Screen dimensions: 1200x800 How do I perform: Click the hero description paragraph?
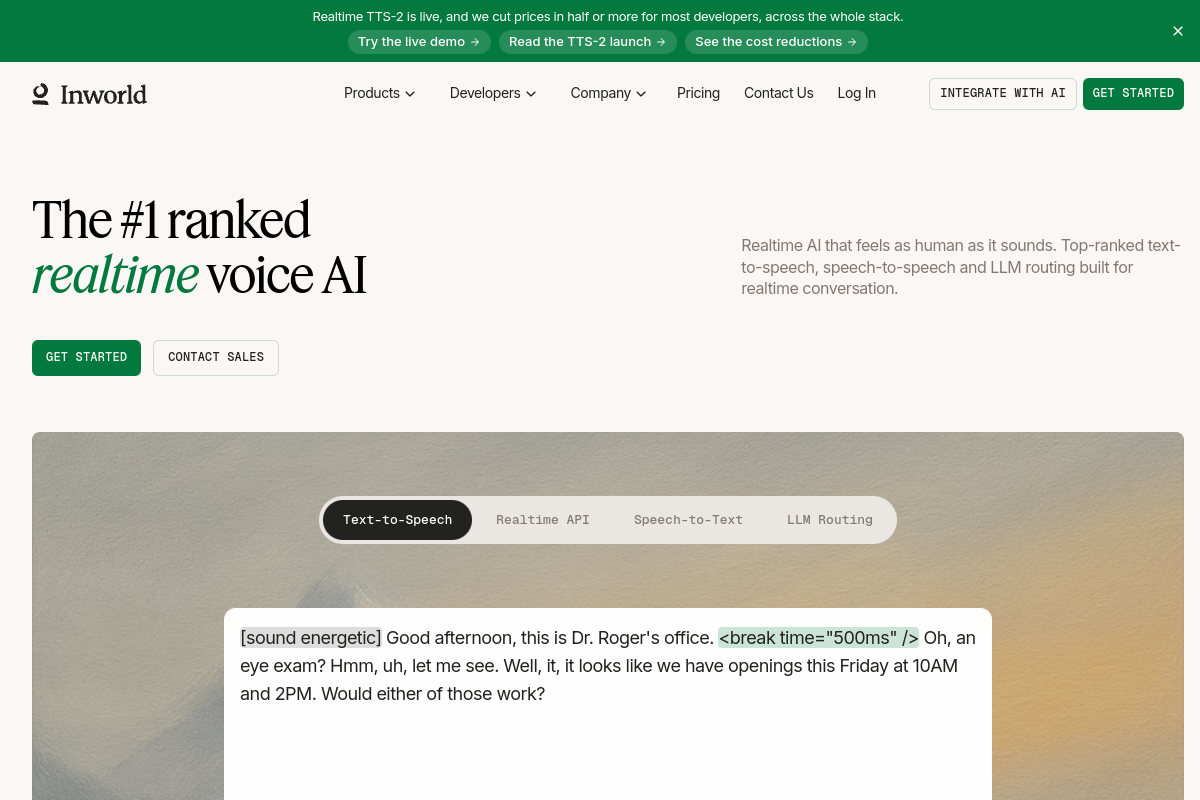pyautogui.click(x=961, y=267)
